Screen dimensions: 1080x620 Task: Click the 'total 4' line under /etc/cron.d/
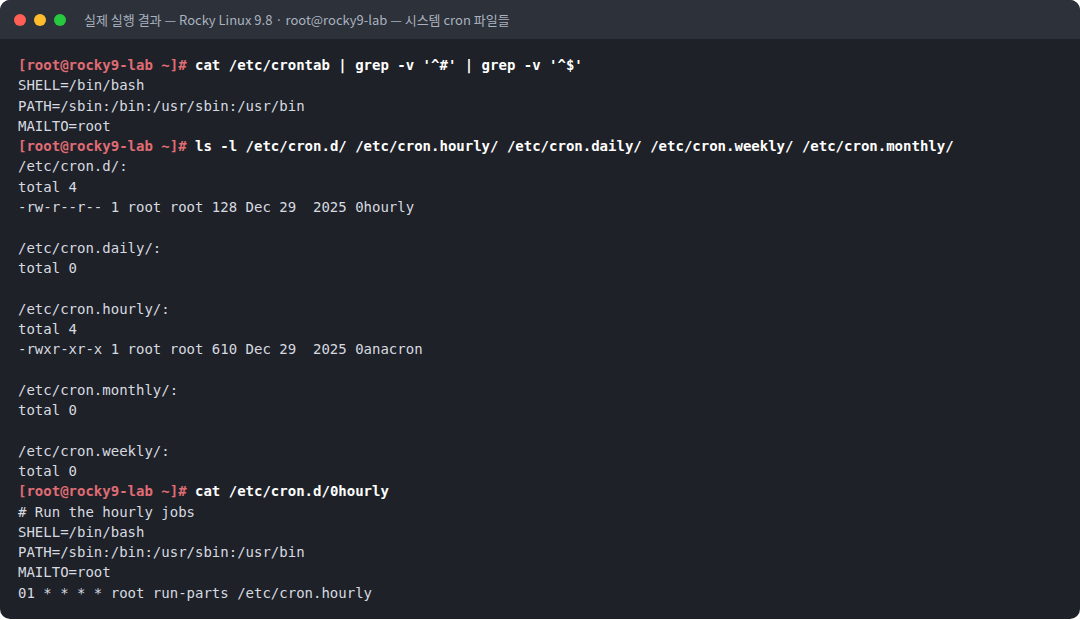click(x=48, y=187)
